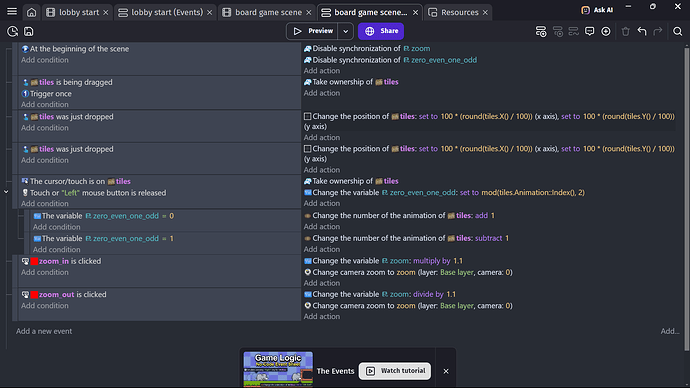Open the version history clock icon
Image resolution: width=690 pixels, height=388 pixels.
(12, 31)
